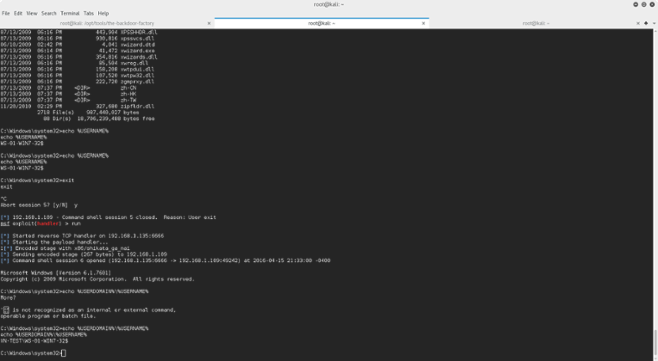Open the Edit menu
The height and width of the screenshot is (361, 658).
18,13
